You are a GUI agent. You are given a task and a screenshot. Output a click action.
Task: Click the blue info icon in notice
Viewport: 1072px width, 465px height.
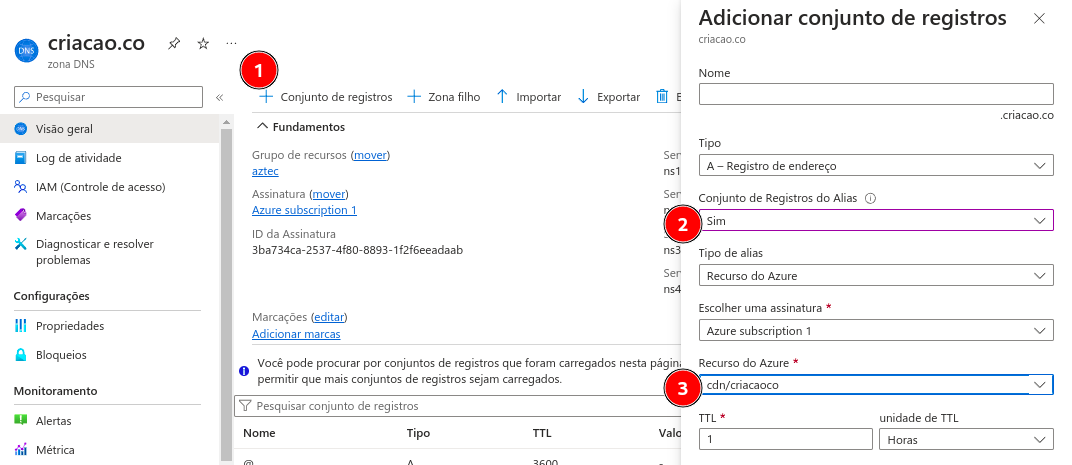coord(244,371)
